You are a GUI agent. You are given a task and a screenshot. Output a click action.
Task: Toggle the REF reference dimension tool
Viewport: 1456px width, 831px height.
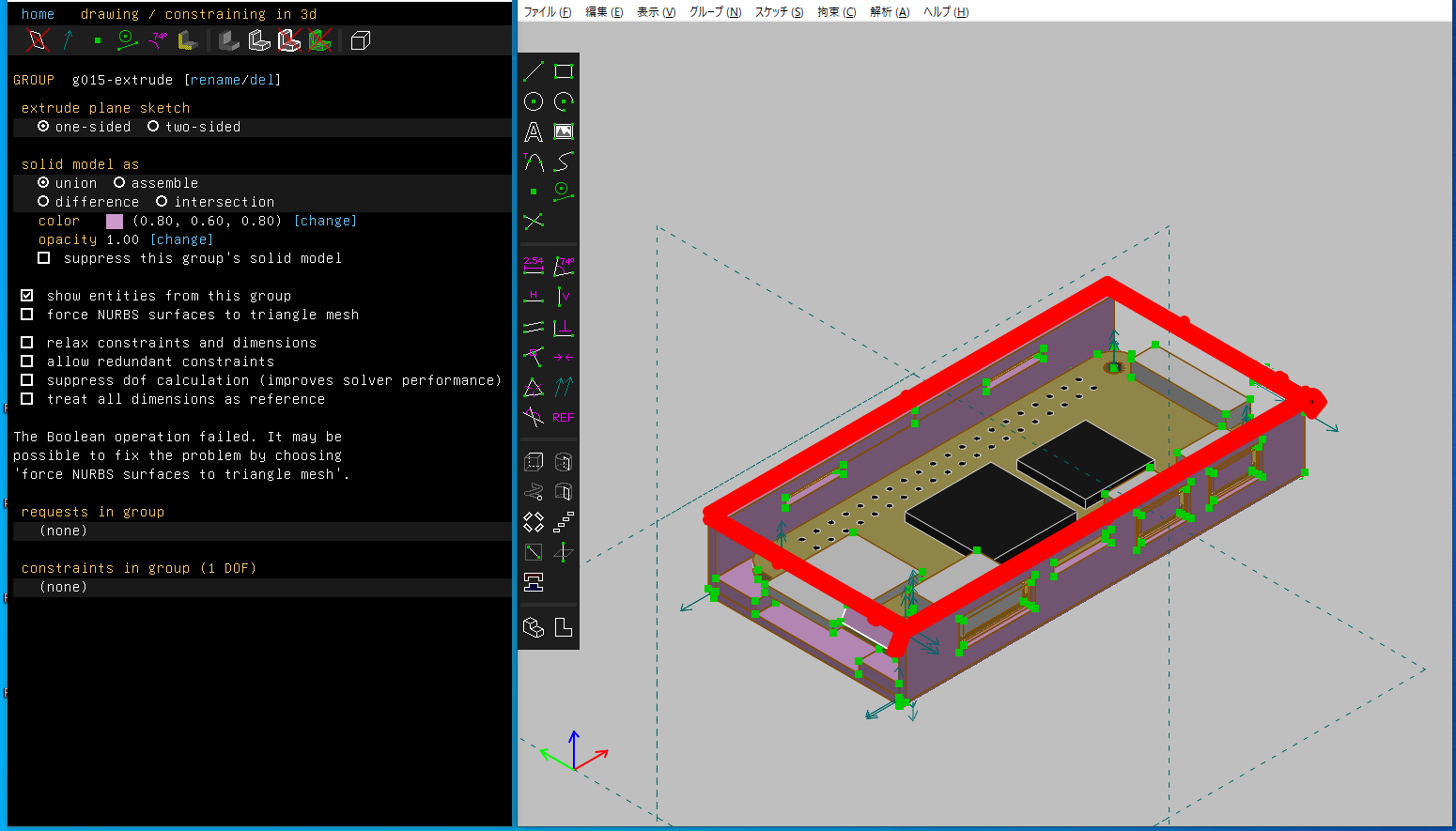point(564,418)
